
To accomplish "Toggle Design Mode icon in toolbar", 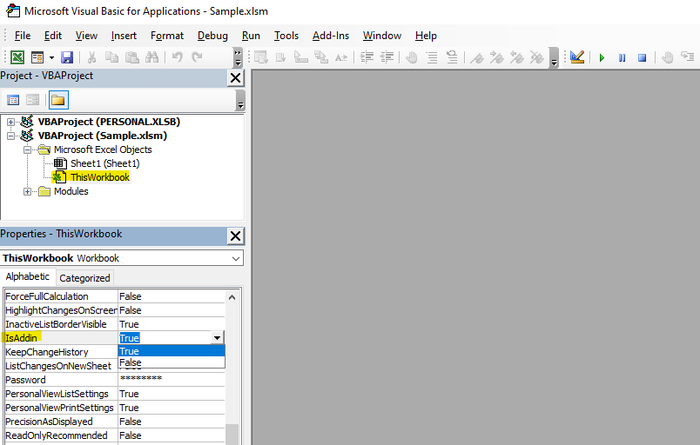I will [x=577, y=58].
